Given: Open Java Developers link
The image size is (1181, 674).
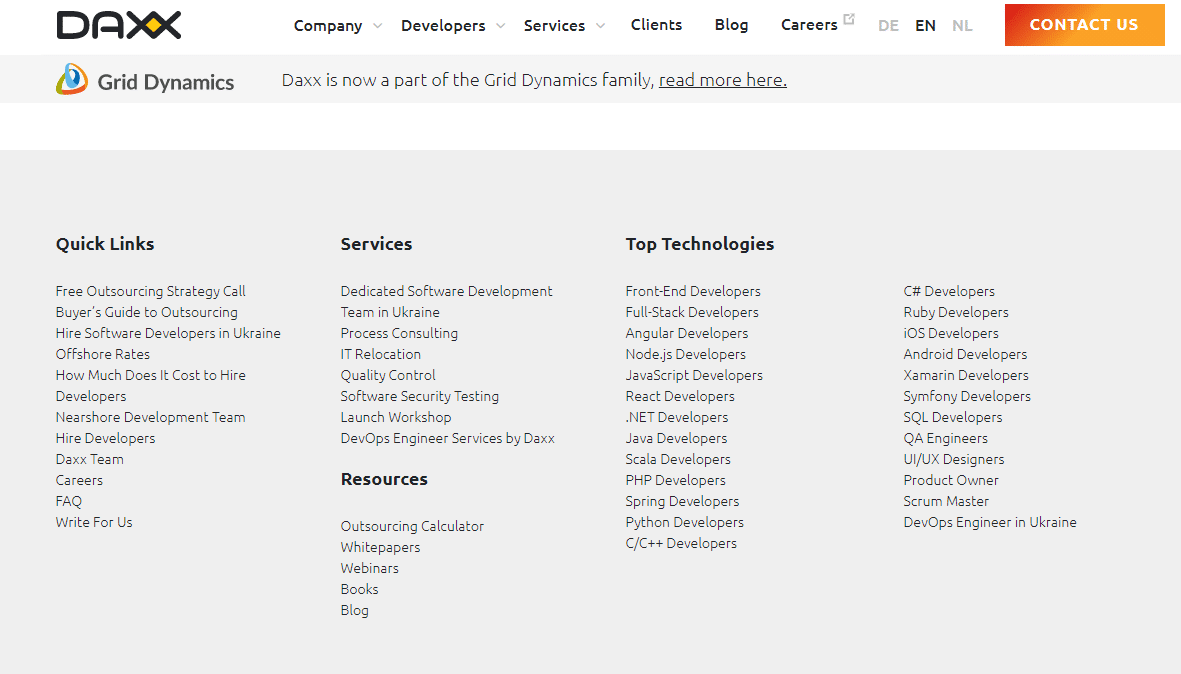Looking at the screenshot, I should click(676, 438).
